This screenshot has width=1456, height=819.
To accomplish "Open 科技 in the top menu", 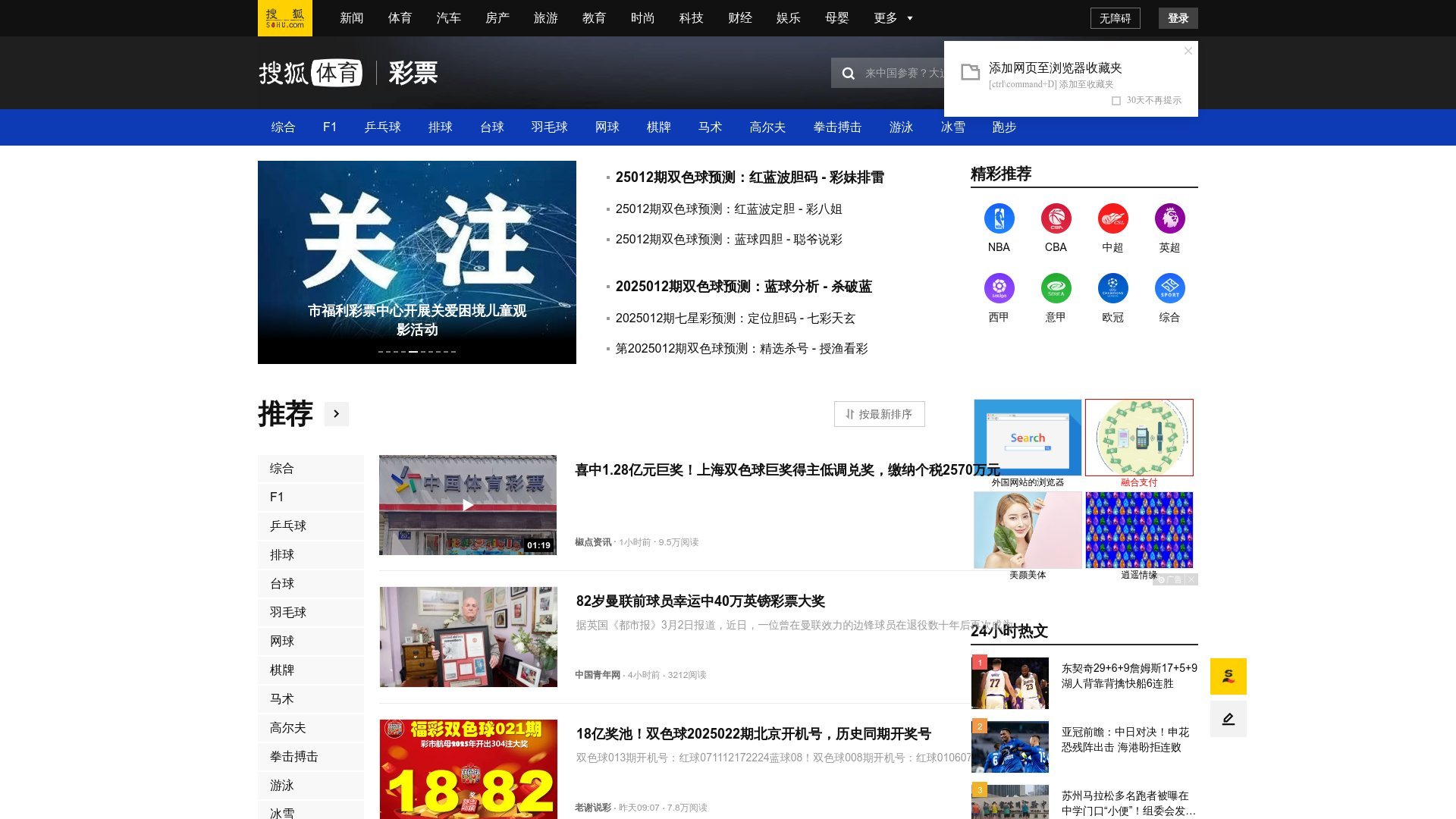I will [x=691, y=18].
